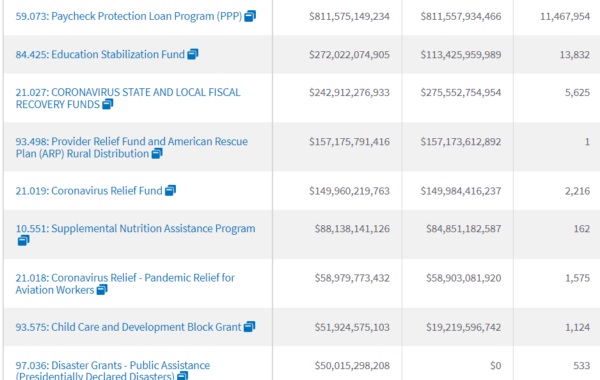This screenshot has height=380, width=600.
Task: Open the 21.019 Coronavirus Relief Fund link
Action: pyautogui.click(x=89, y=191)
